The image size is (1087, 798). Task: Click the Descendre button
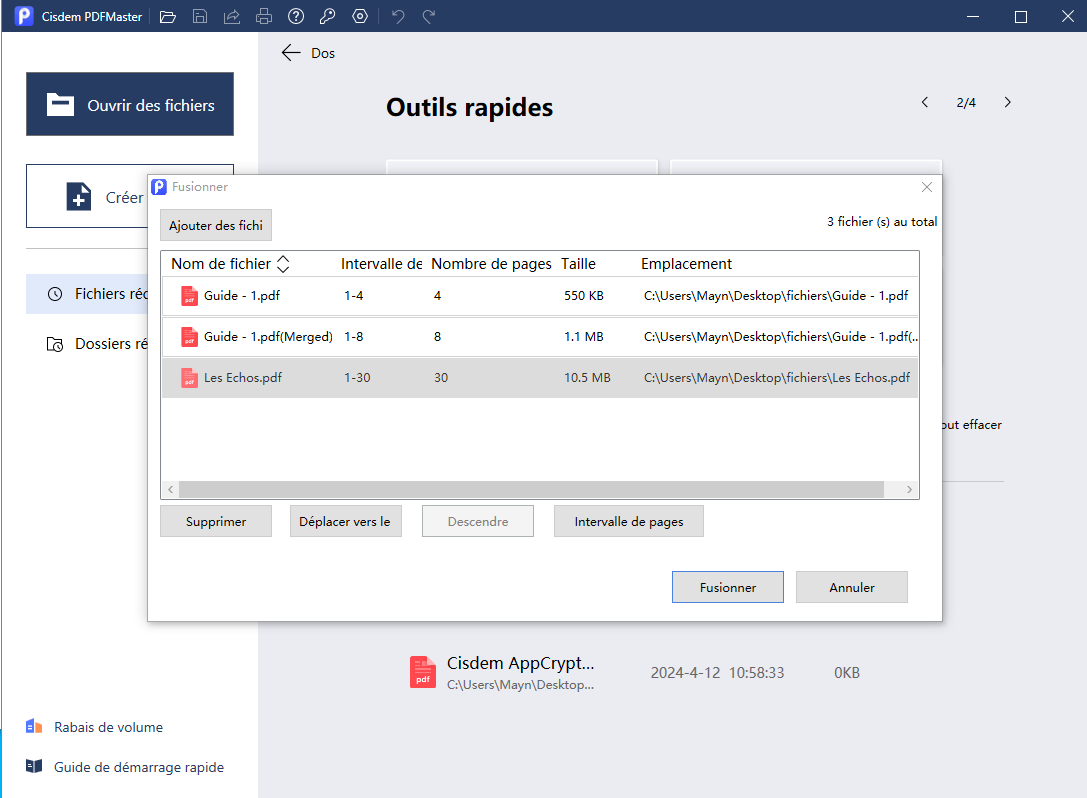click(x=478, y=521)
